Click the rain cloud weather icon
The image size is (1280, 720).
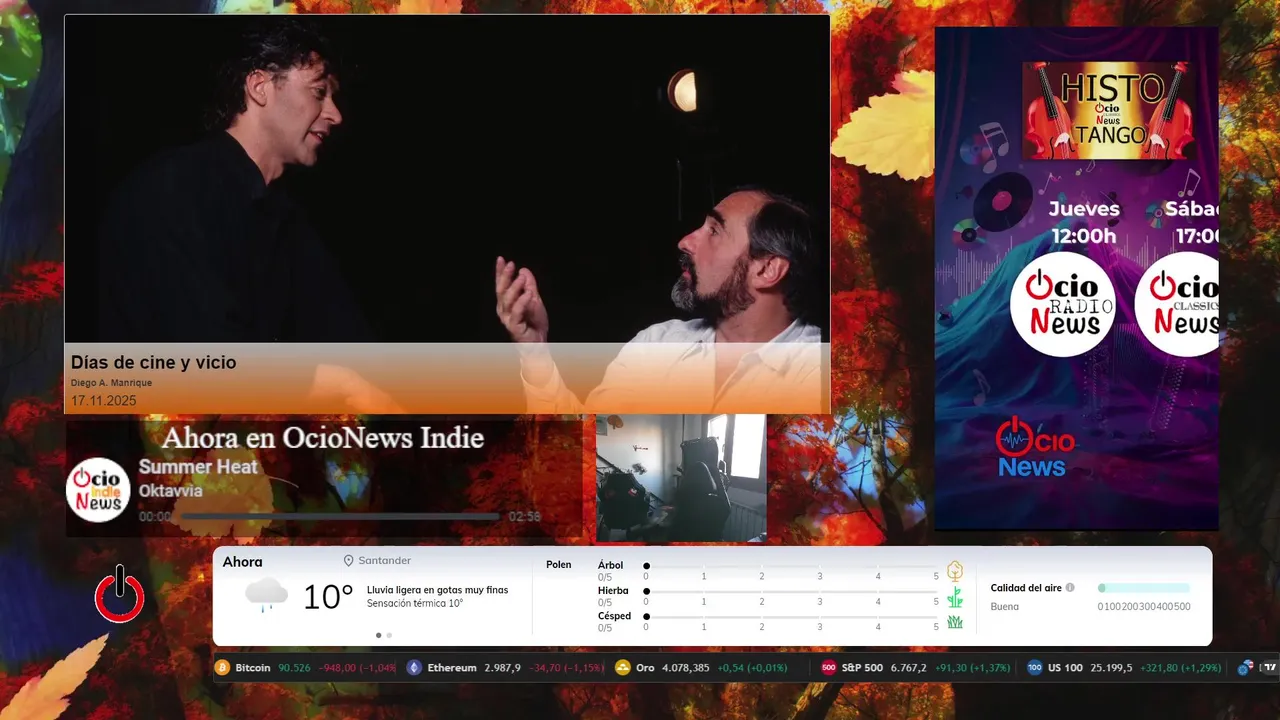click(267, 595)
